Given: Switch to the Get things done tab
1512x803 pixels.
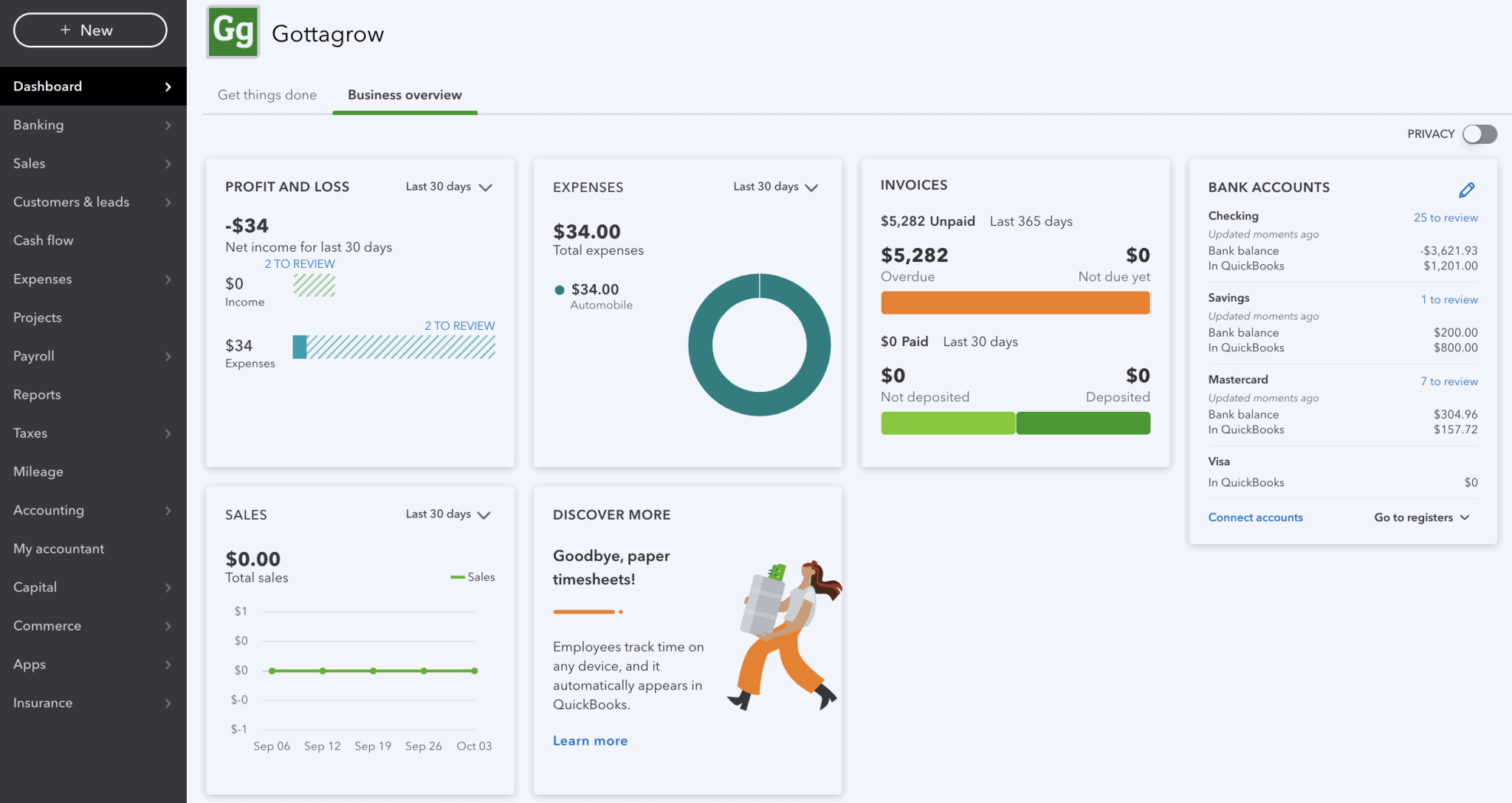Looking at the screenshot, I should tap(267, 94).
